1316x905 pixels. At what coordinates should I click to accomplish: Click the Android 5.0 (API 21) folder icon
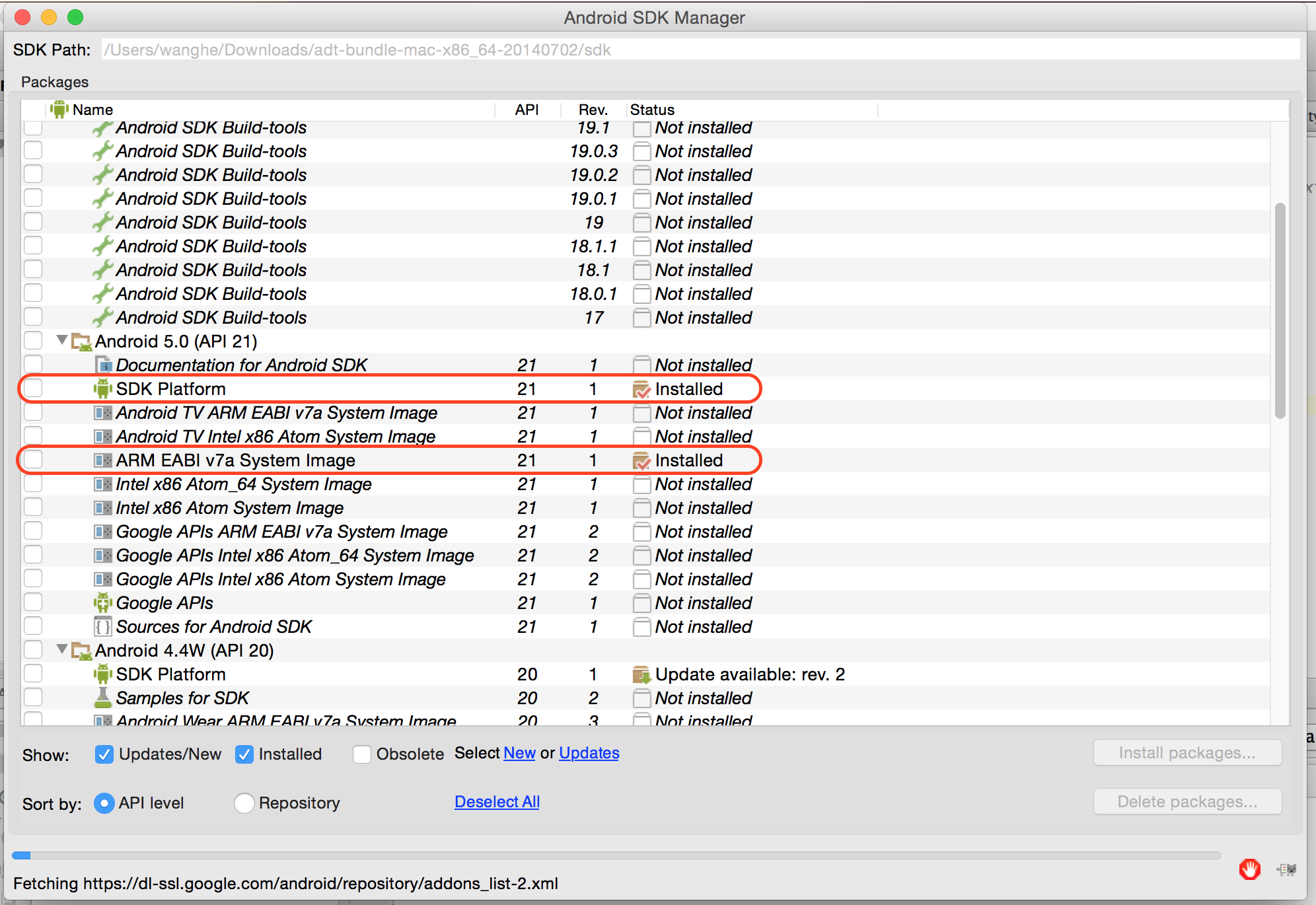[81, 342]
